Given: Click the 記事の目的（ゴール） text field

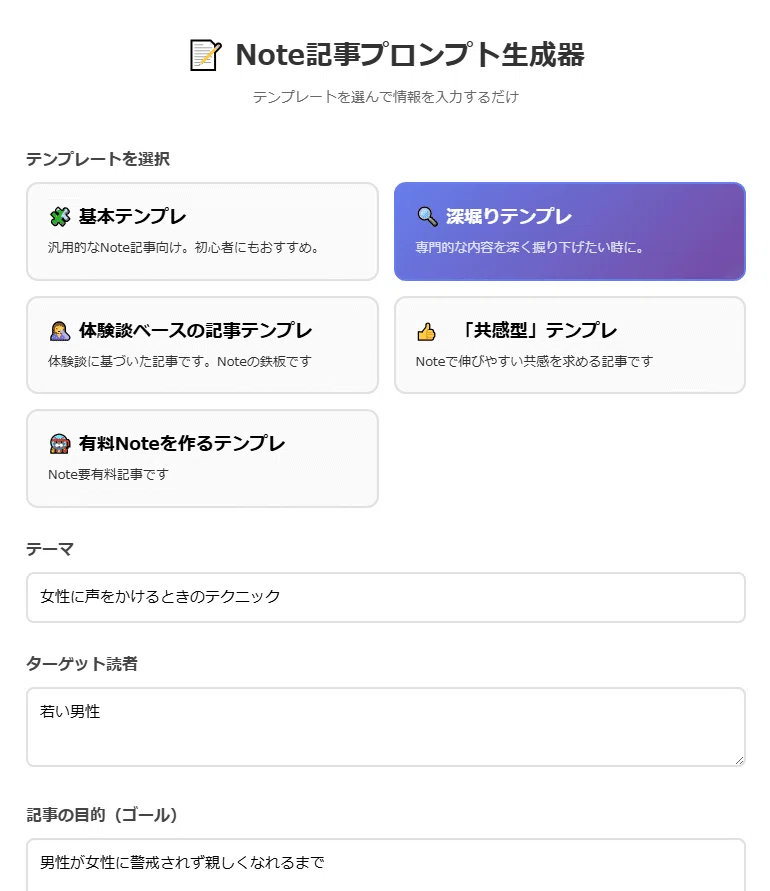Looking at the screenshot, I should pos(386,865).
